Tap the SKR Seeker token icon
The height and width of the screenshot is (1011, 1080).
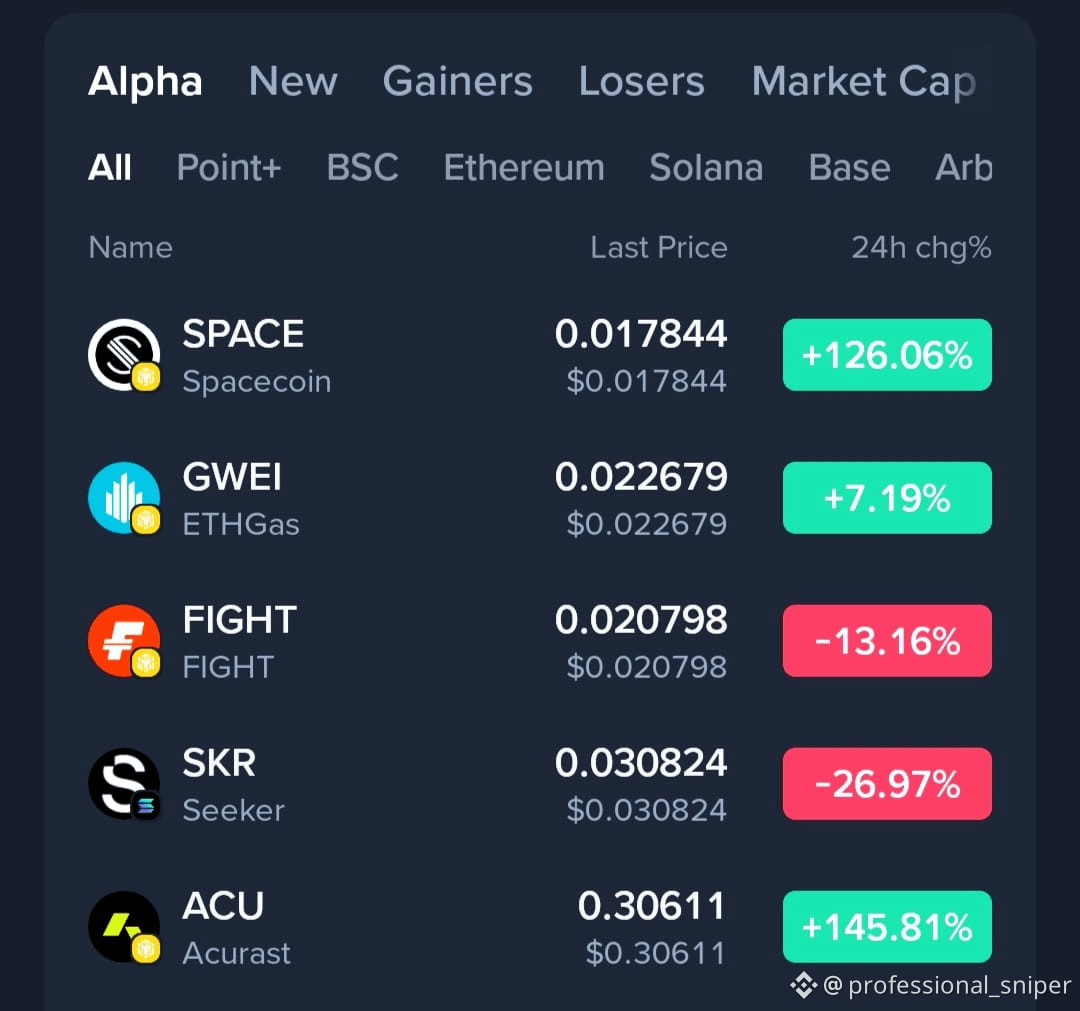pyautogui.click(x=124, y=784)
